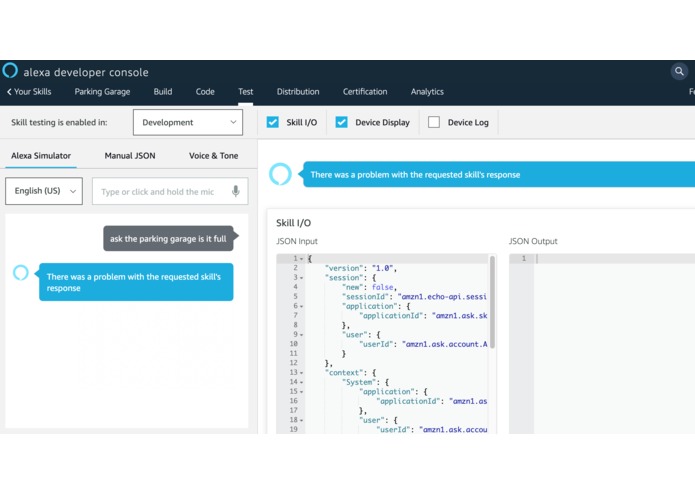Click the line 19 "userId" JSON entry
The image size is (695, 494).
click(431, 430)
